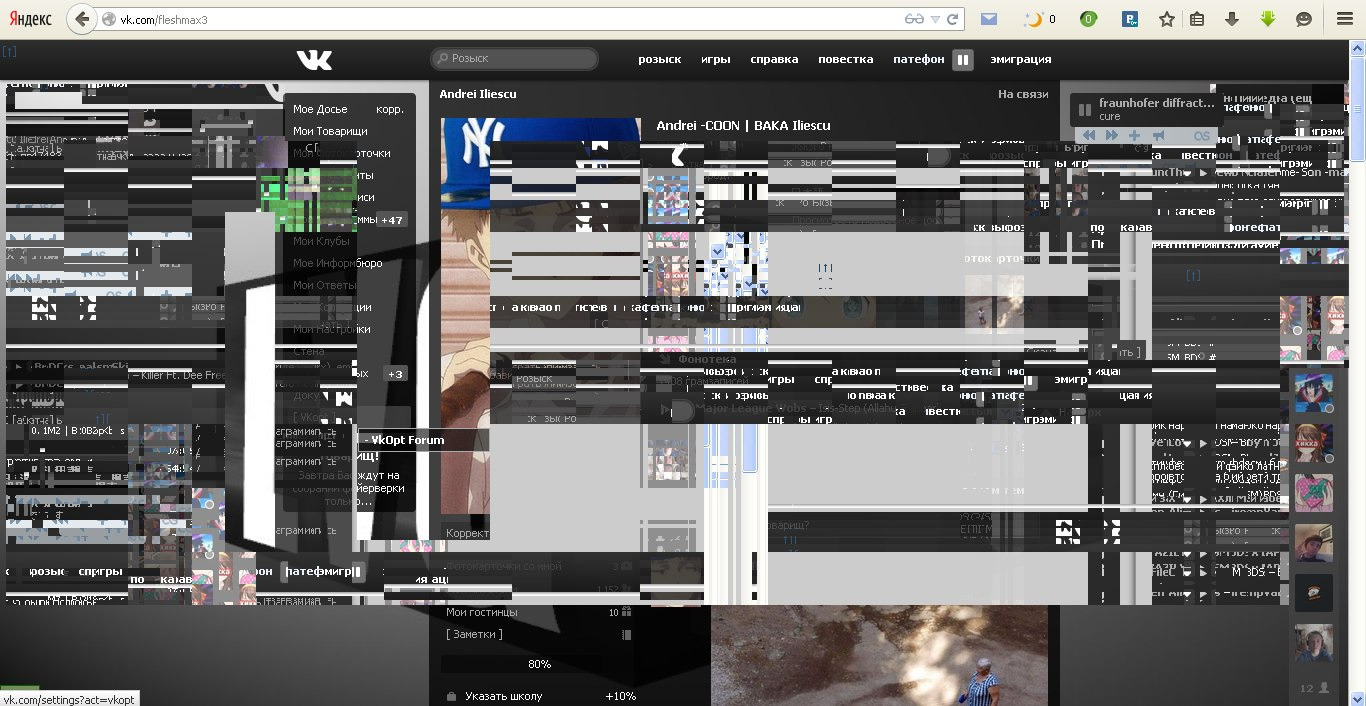1366x706 pixels.
Task: Click the moon weather extension icon
Action: click(x=1035, y=19)
